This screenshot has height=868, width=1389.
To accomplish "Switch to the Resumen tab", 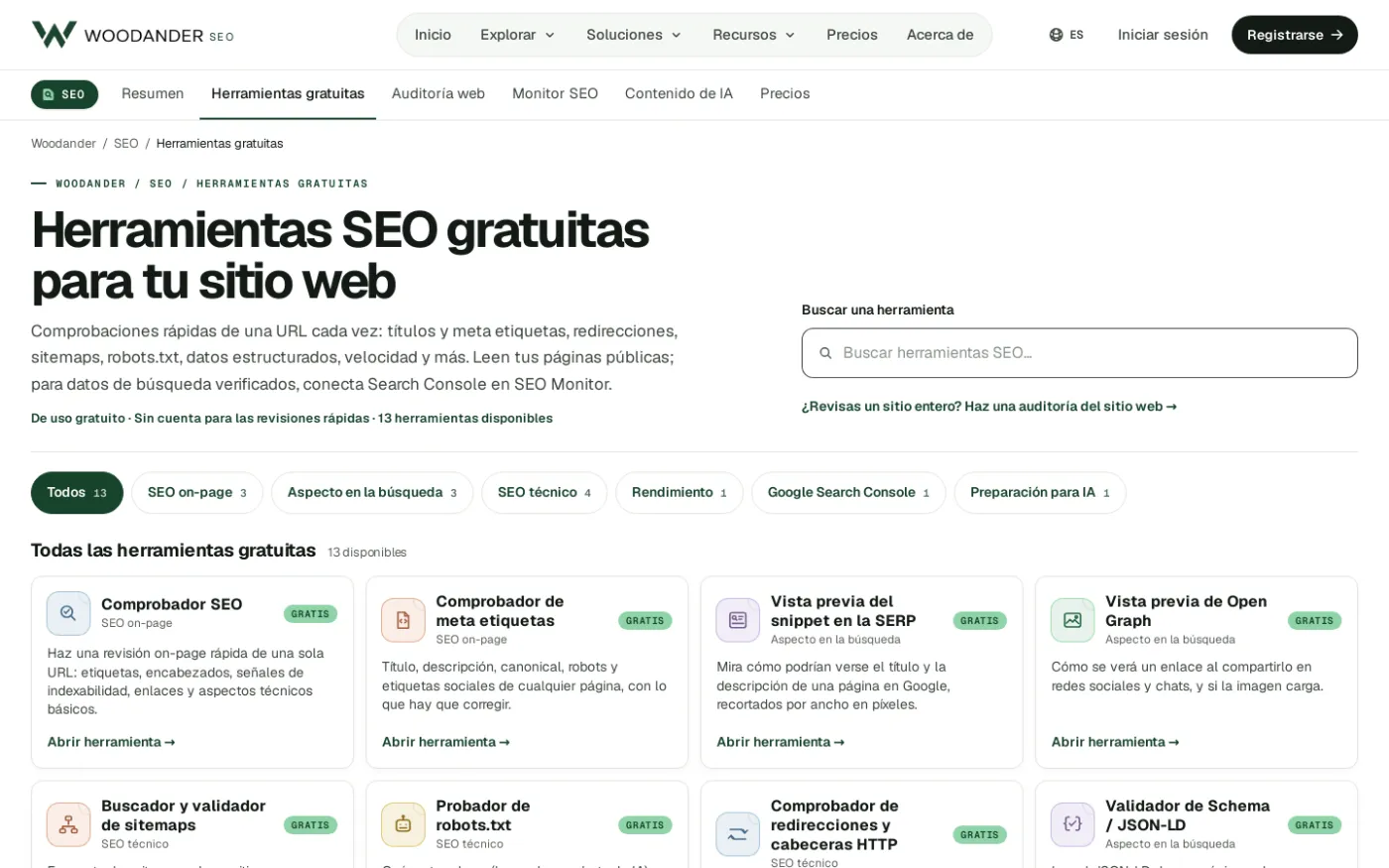I will tap(153, 94).
